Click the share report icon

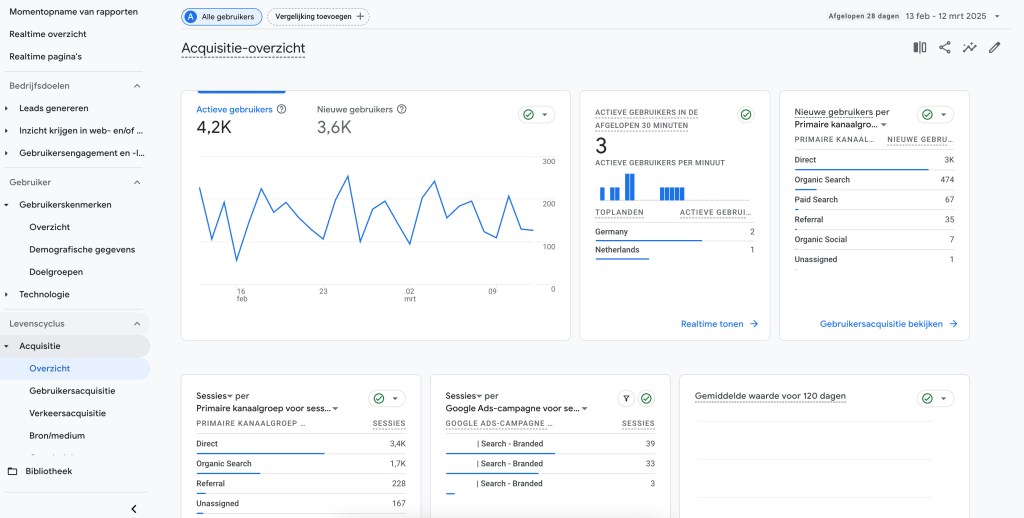pyautogui.click(x=945, y=47)
